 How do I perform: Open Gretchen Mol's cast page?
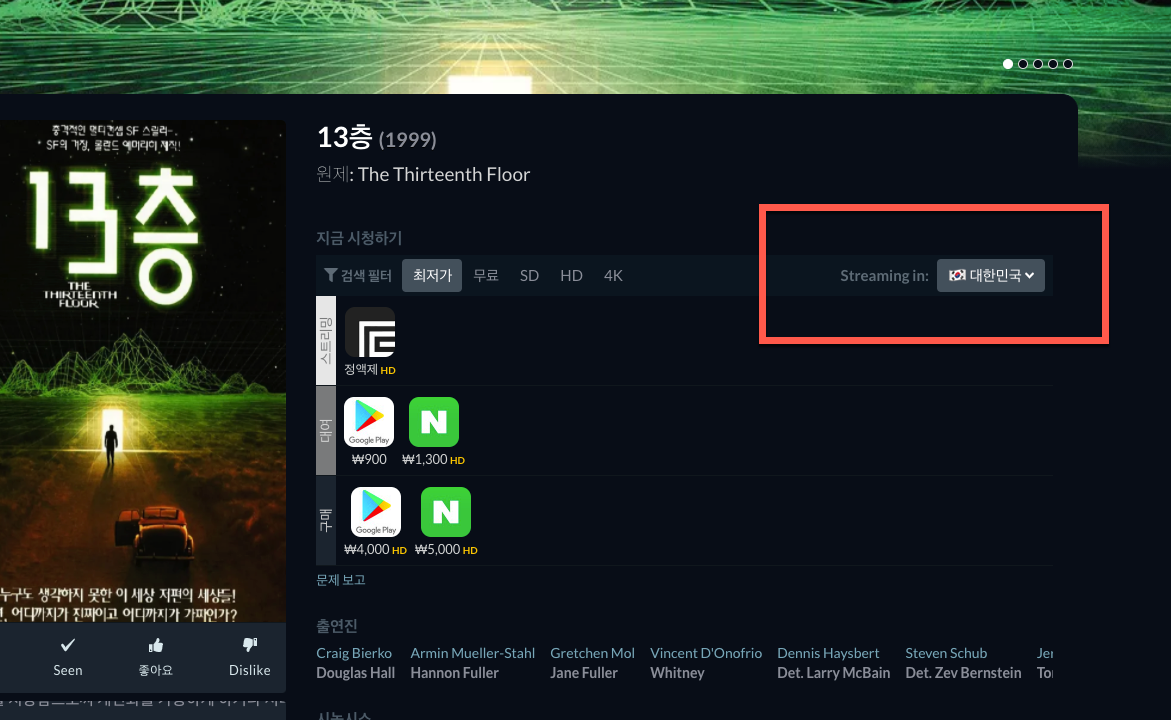click(592, 653)
